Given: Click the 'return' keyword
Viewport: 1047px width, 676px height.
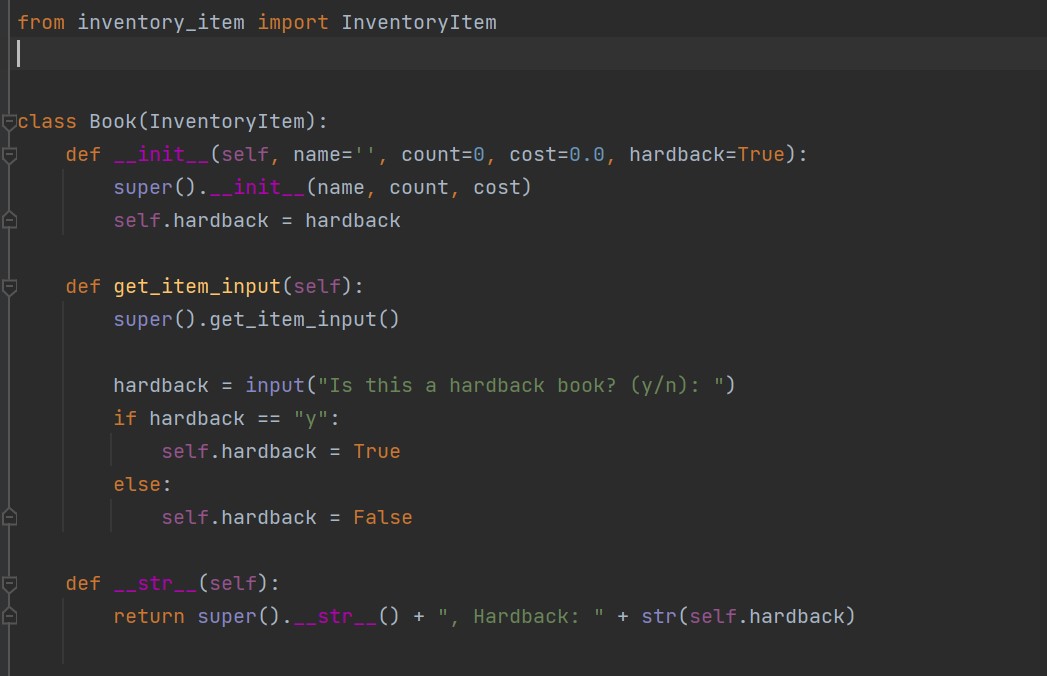Looking at the screenshot, I should point(149,616).
